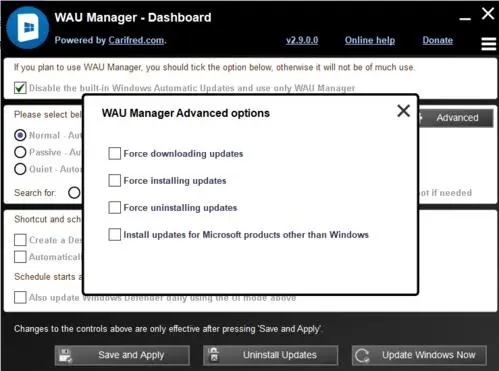Screen dimensions: 499x371
Task: Close the Advanced options dialog
Action: click(403, 111)
